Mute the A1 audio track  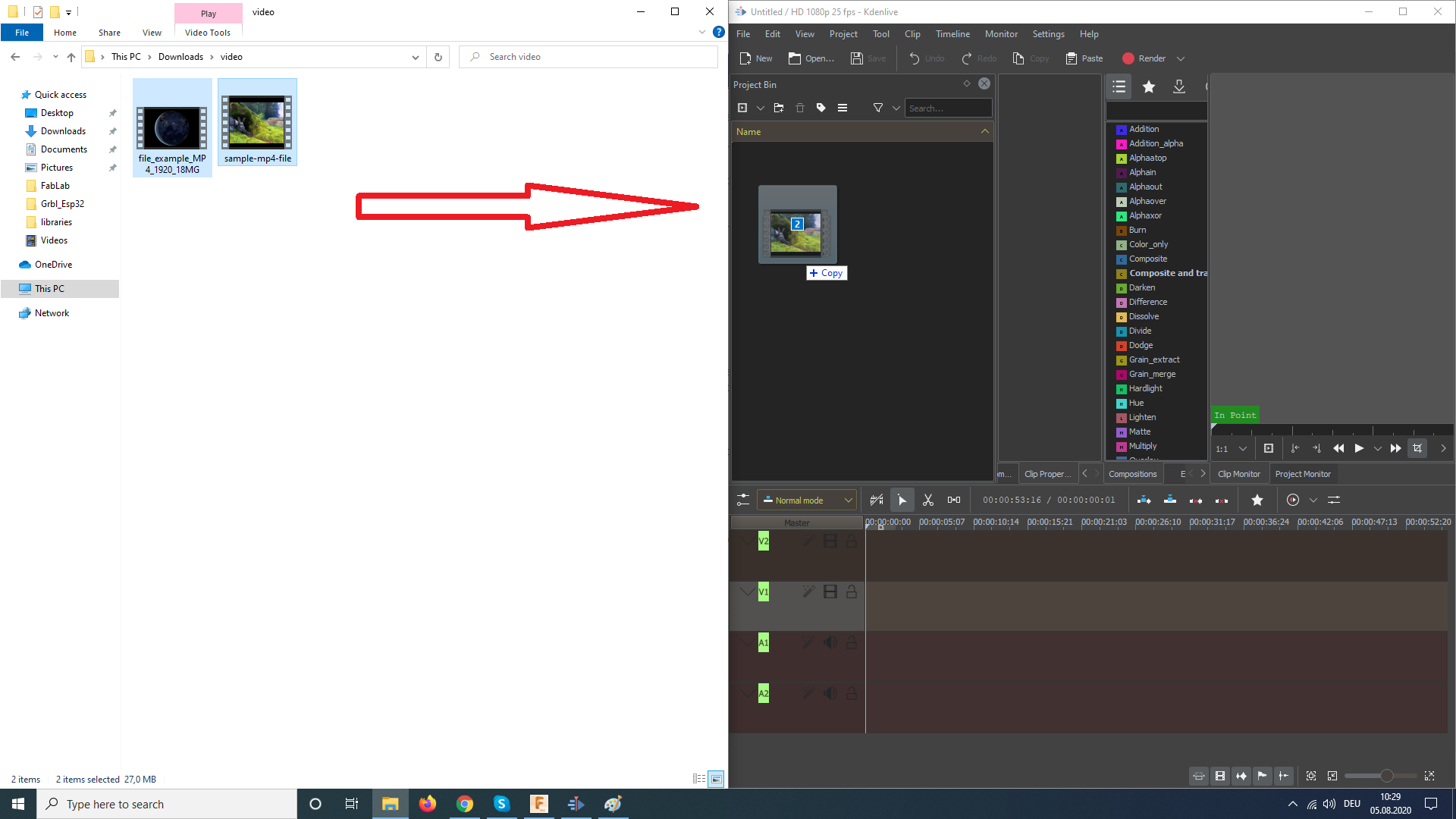pos(830,643)
